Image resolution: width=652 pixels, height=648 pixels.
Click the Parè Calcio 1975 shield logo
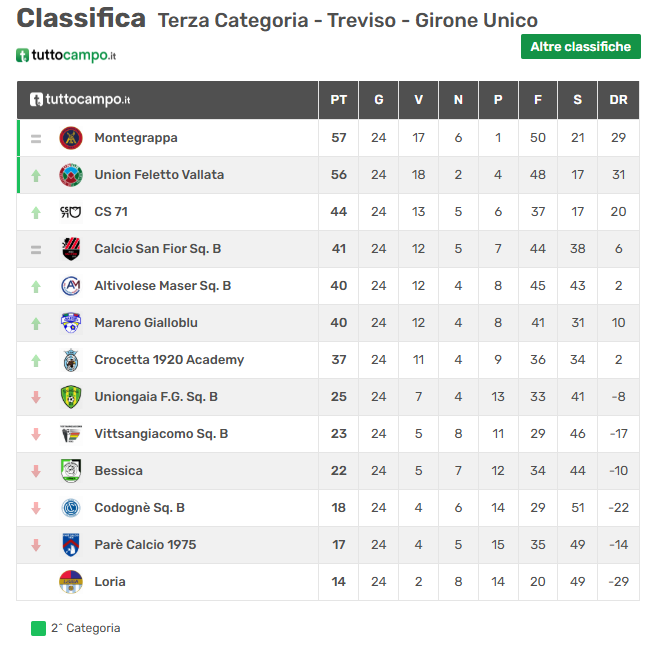pos(71,545)
